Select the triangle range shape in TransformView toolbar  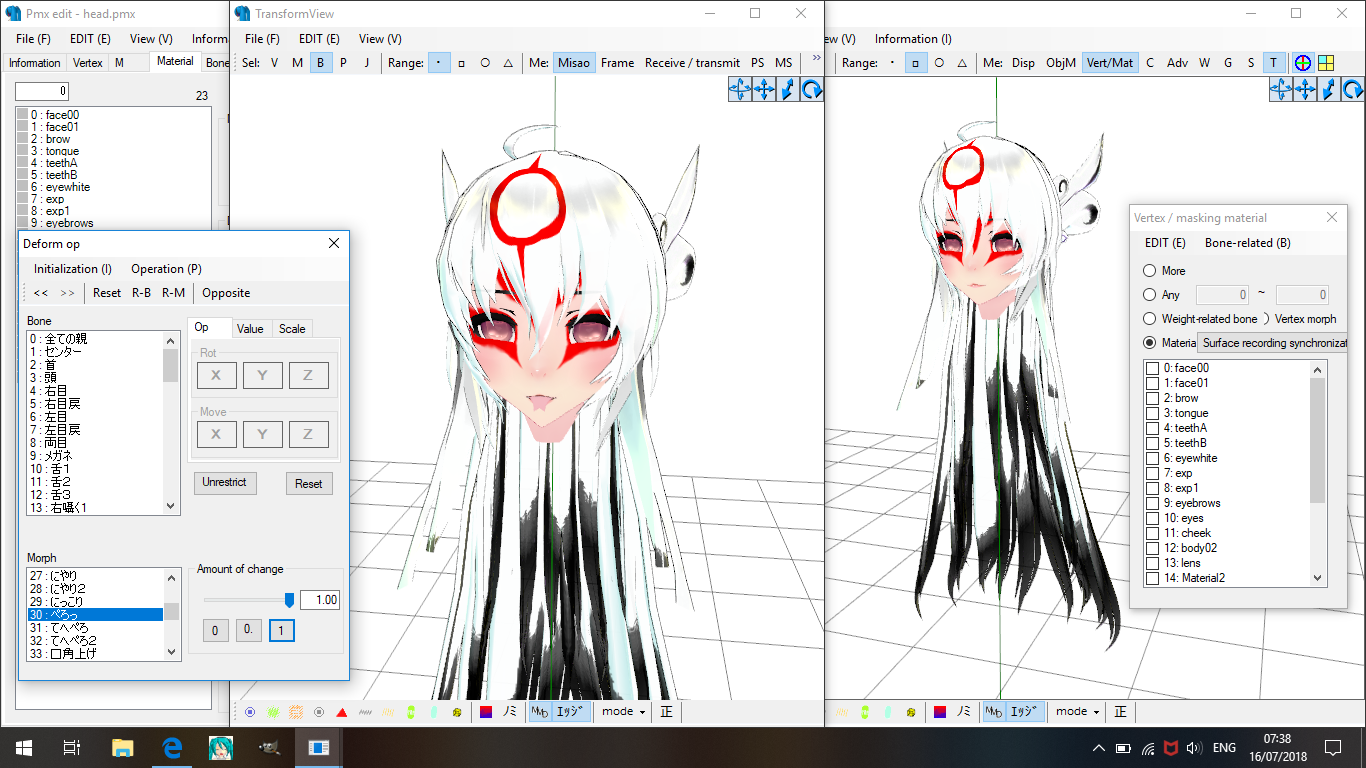tap(508, 63)
